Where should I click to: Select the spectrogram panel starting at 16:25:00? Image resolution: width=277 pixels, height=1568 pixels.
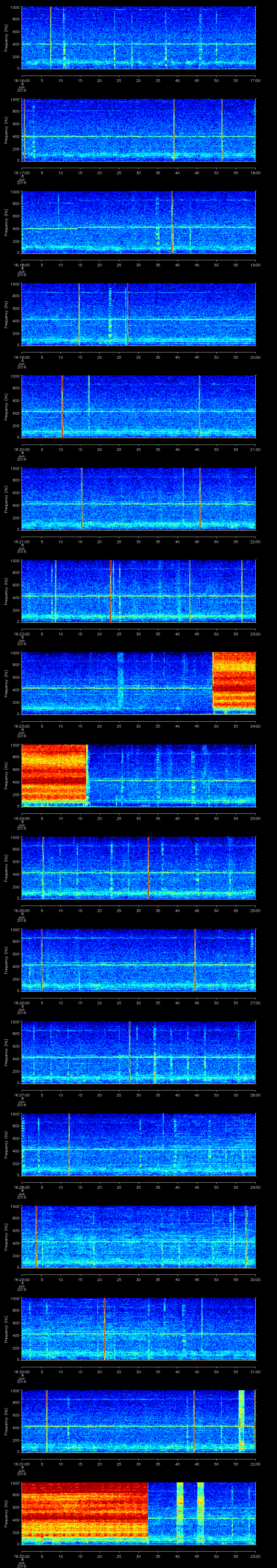click(138, 868)
